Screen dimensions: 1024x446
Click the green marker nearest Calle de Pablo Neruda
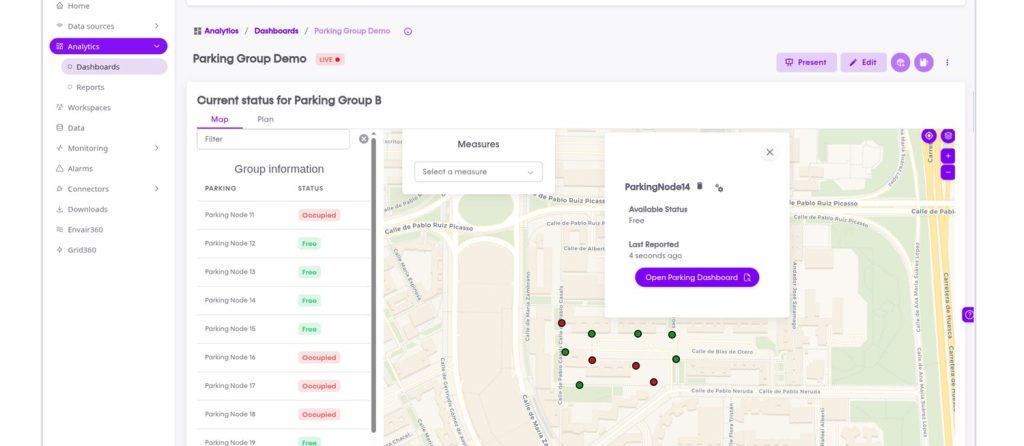(x=579, y=385)
